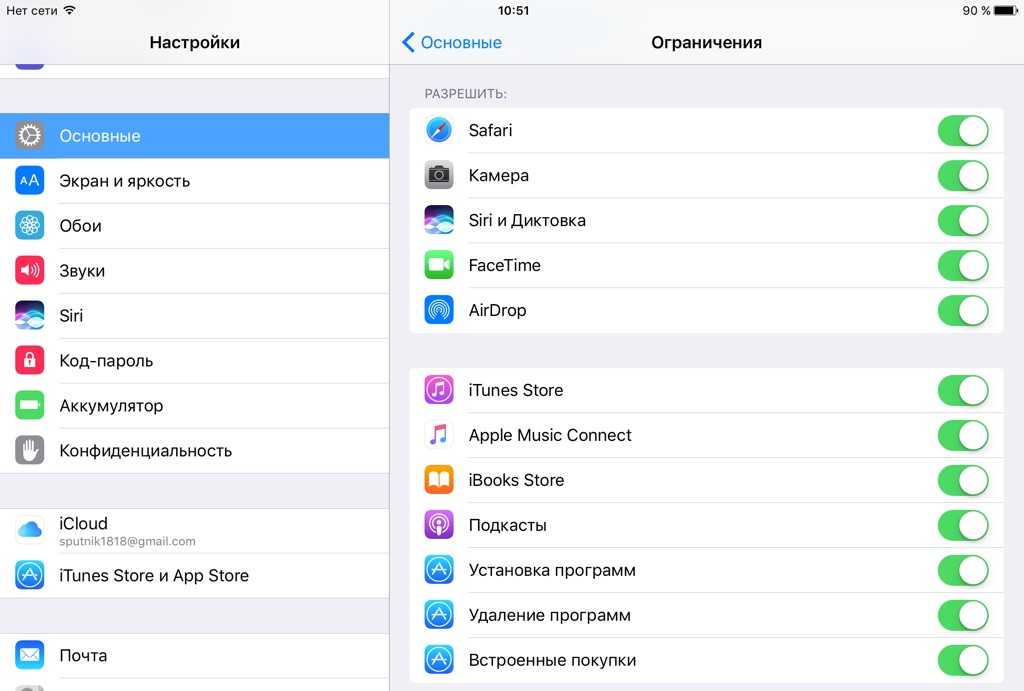Image resolution: width=1024 pixels, height=691 pixels.
Task: Tap the Ограничения page title
Action: [706, 42]
